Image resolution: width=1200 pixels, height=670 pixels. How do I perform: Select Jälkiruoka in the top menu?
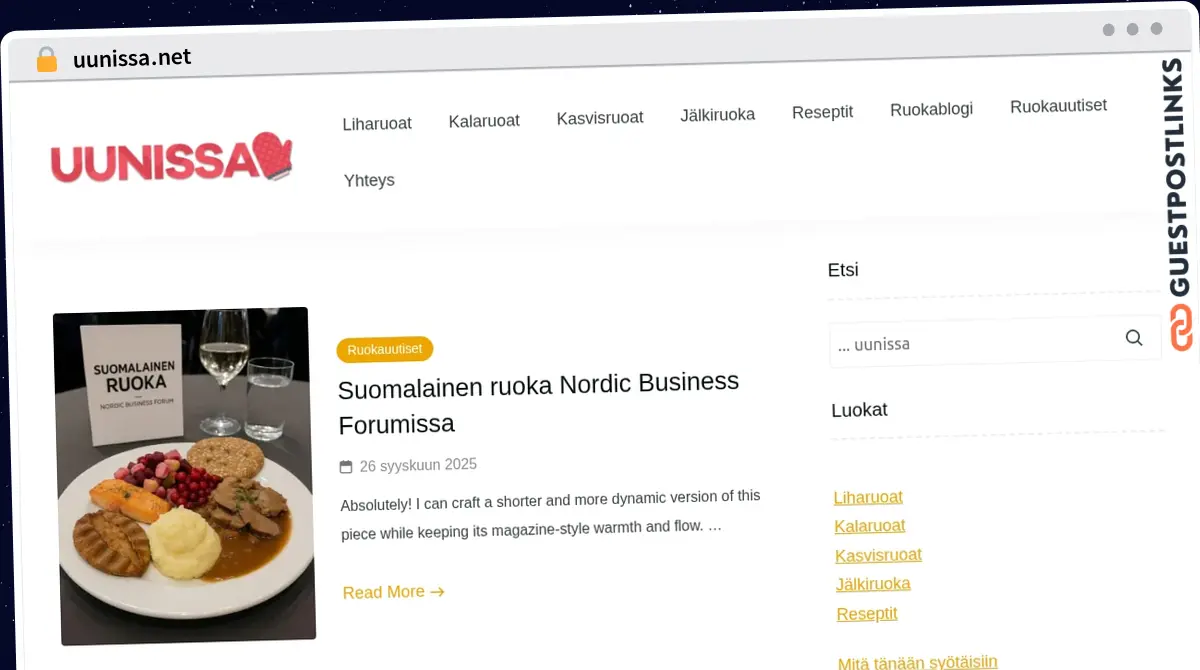(718, 115)
